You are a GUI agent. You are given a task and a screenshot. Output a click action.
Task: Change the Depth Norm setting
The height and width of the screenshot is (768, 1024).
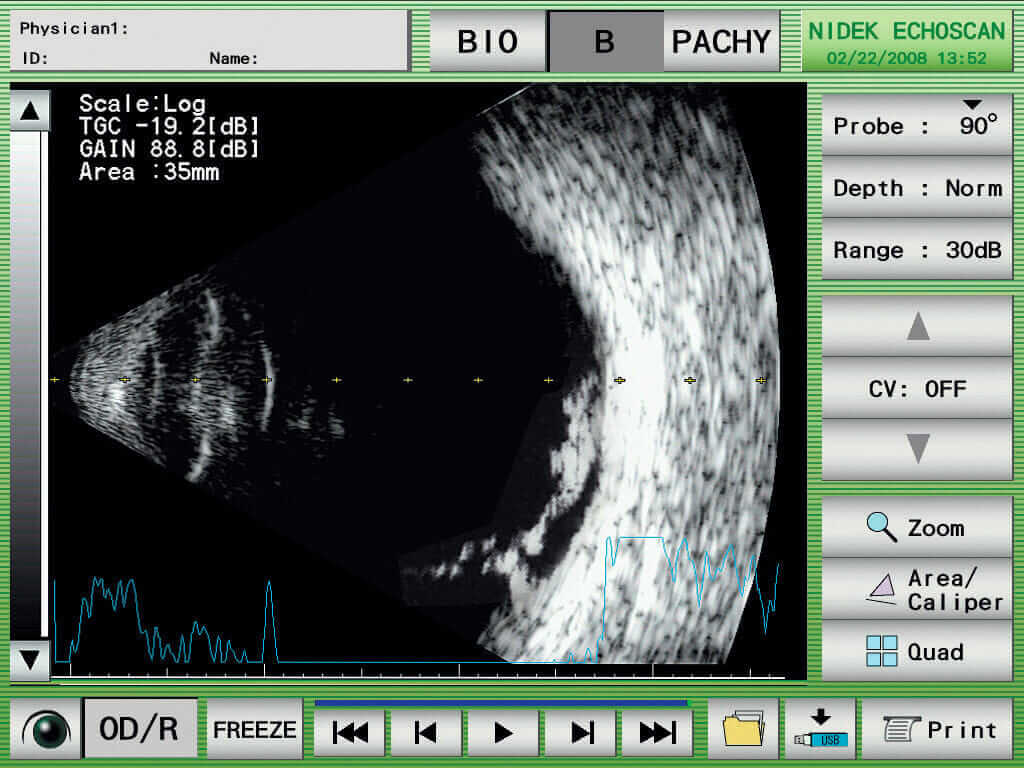(x=917, y=188)
